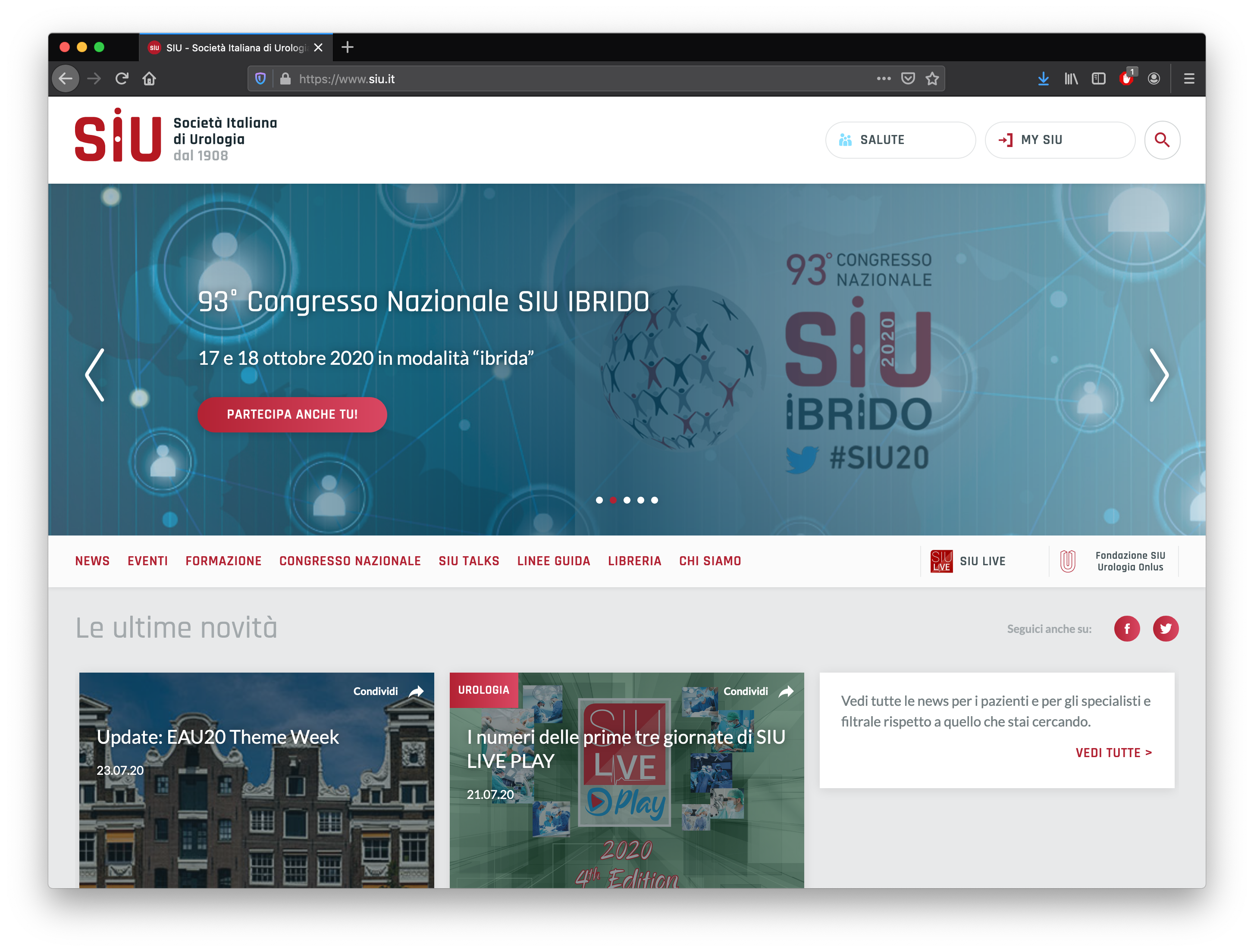This screenshot has width=1254, height=952.
Task: Log in via the MY SIU button
Action: (x=1060, y=140)
